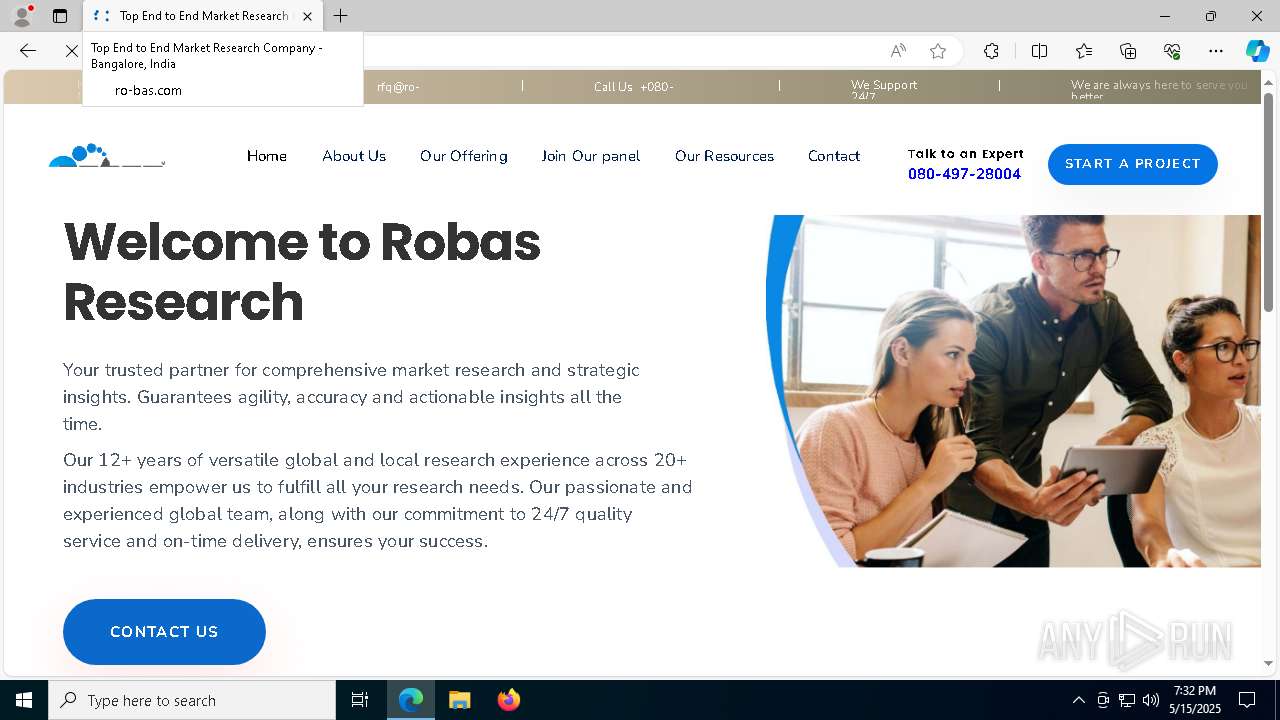Viewport: 1280px width, 720px height.
Task: Toggle Read aloud in address bar
Action: [898, 51]
